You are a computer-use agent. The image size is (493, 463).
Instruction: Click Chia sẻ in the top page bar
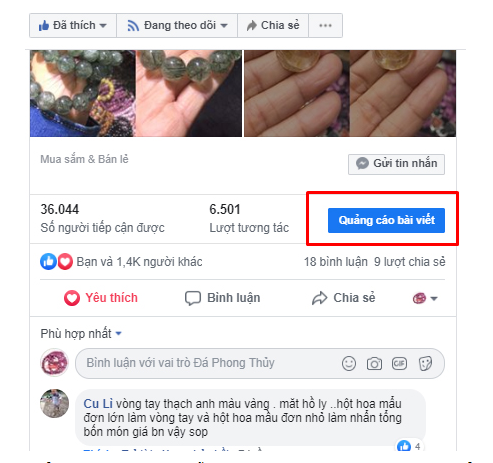point(273,25)
